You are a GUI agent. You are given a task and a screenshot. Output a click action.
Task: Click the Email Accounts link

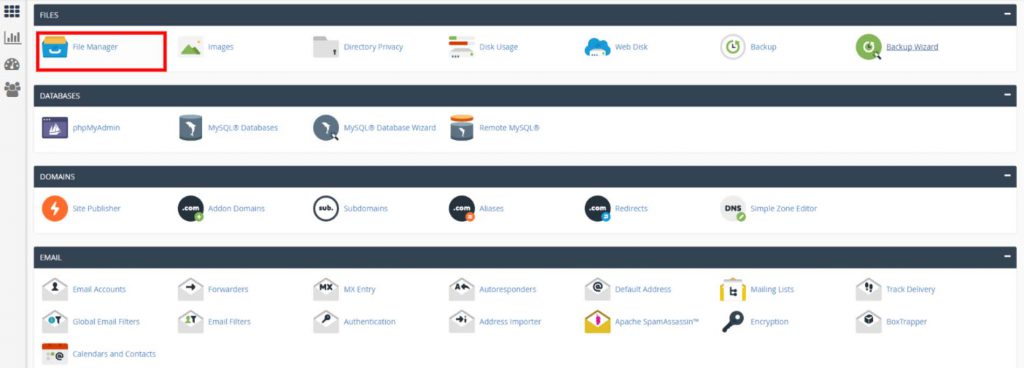coord(99,289)
